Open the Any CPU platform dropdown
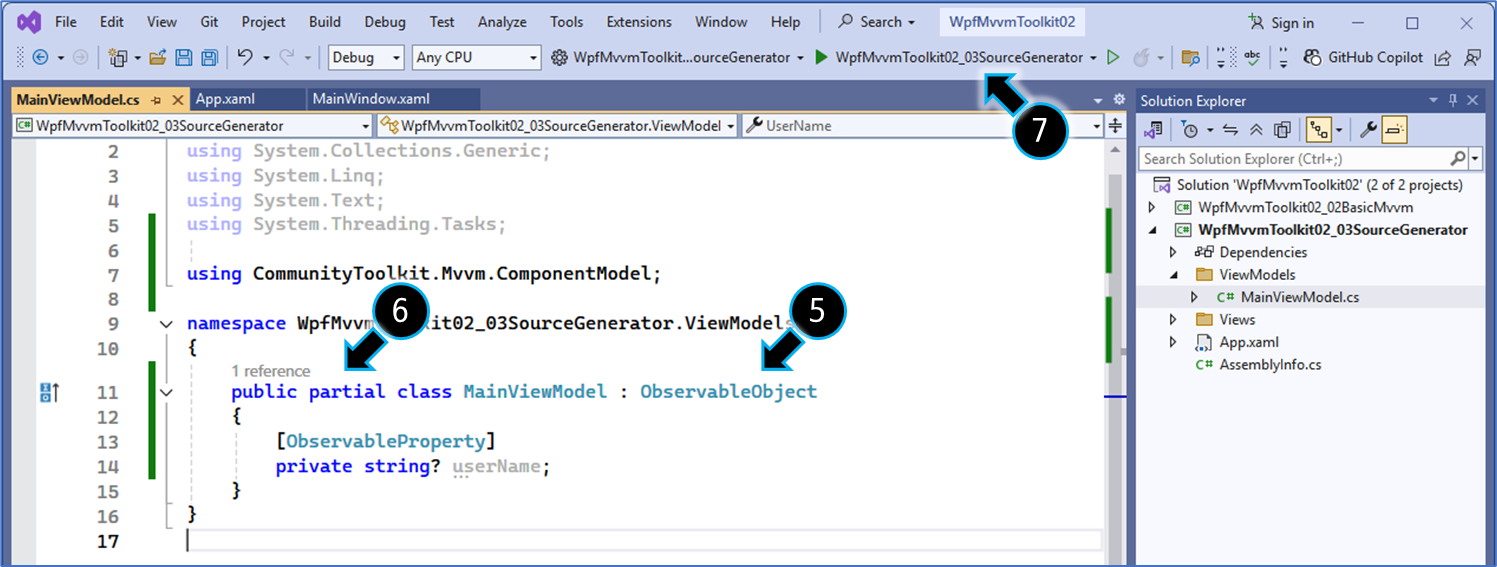The width and height of the screenshot is (1497, 567). pyautogui.click(x=476, y=58)
